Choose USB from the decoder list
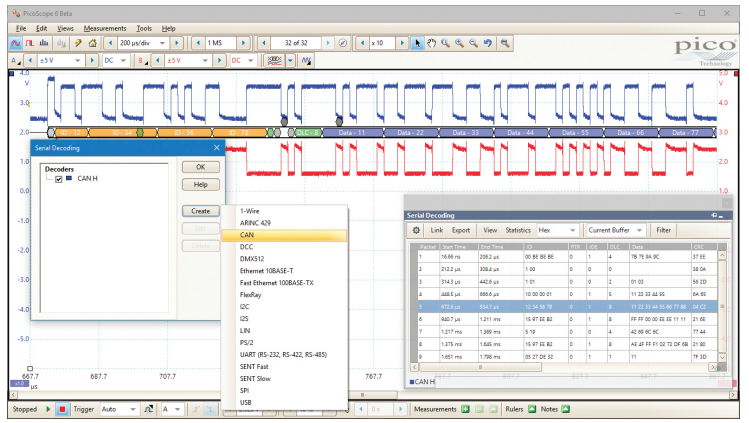749x423 pixels. point(284,402)
